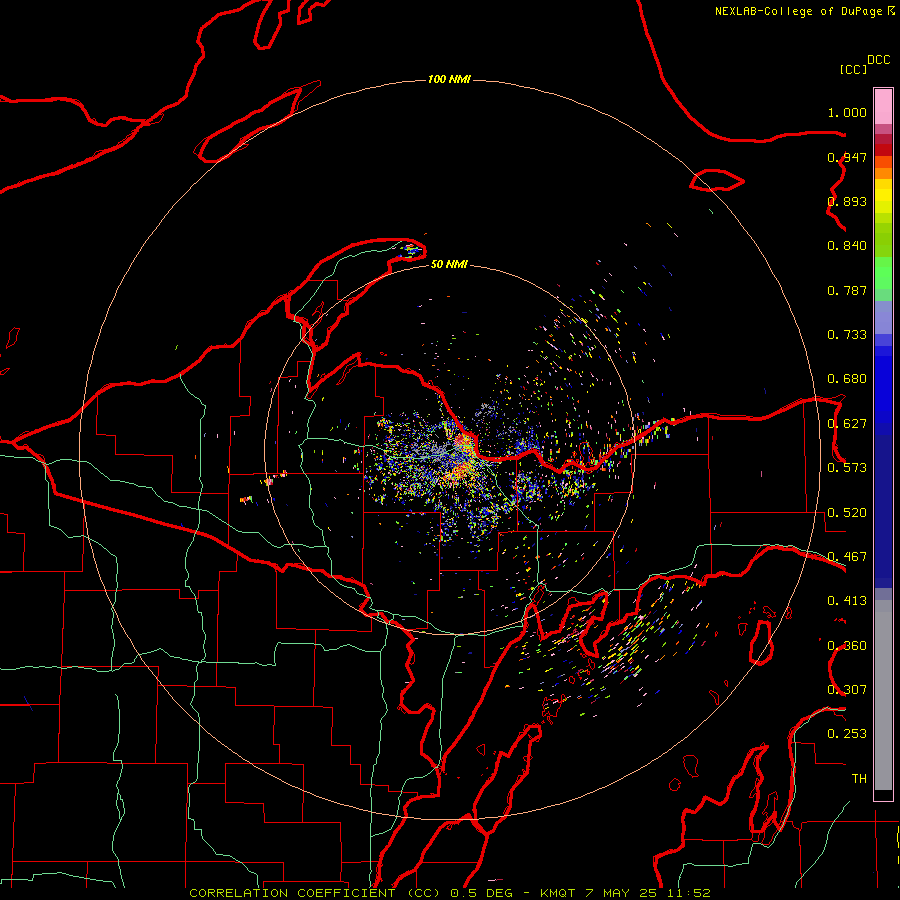
Task: Click the 0.733 scale value
Action: [847, 335]
